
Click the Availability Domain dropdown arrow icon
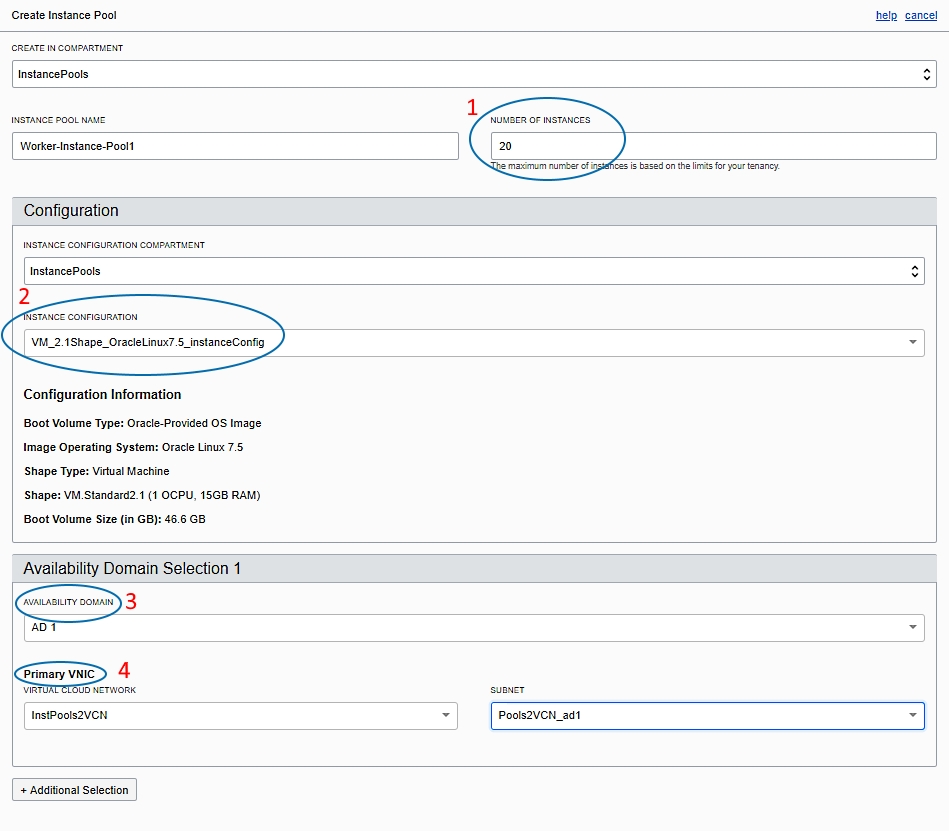click(x=912, y=627)
